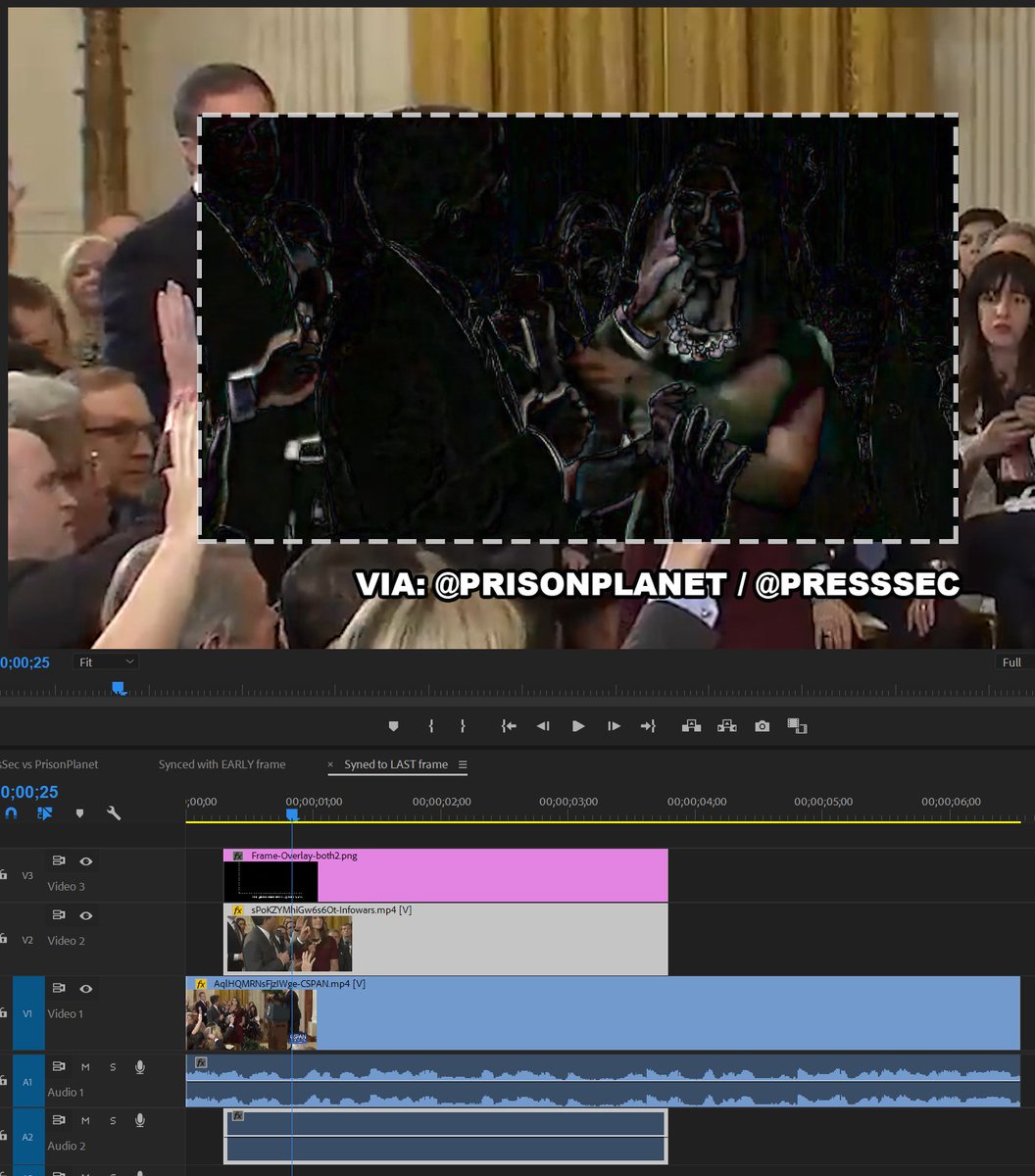
Task: Click the timeline timecode 00;00;25 field
Action: [29, 792]
